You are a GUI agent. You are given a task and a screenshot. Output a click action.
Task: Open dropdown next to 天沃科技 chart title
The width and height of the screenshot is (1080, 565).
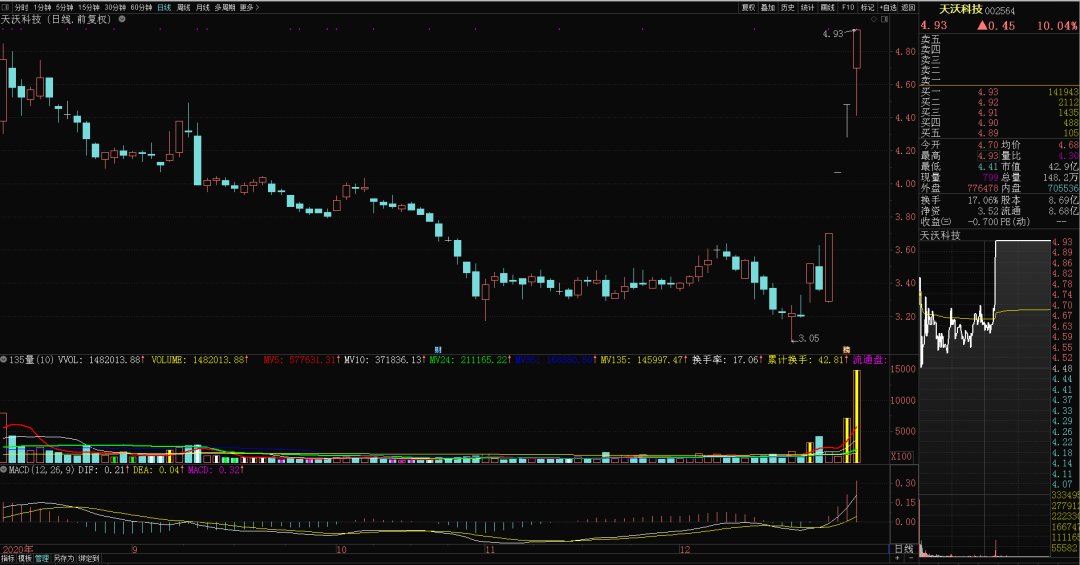[122, 19]
